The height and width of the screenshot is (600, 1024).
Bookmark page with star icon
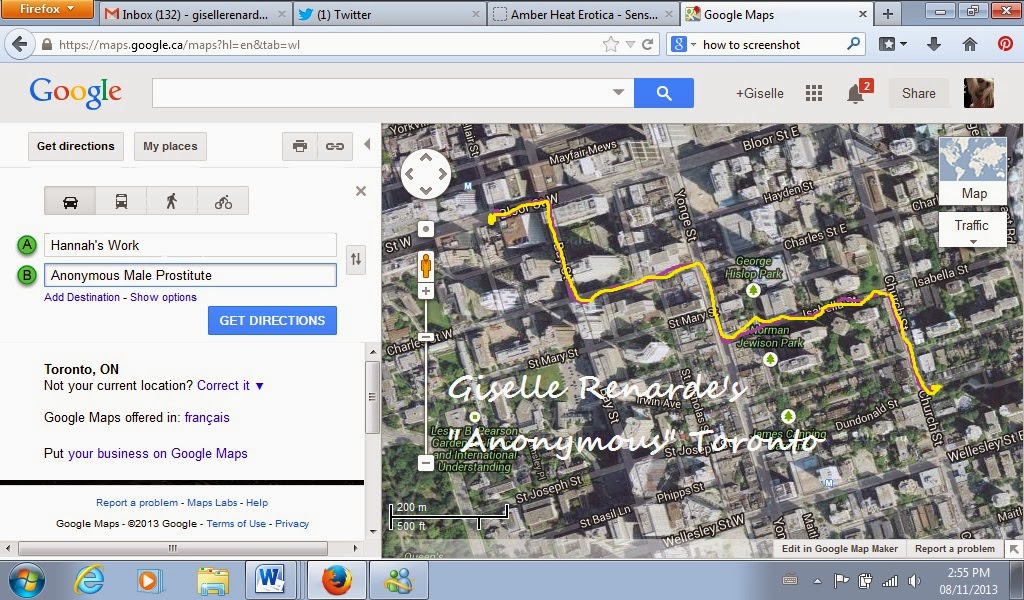[x=611, y=44]
